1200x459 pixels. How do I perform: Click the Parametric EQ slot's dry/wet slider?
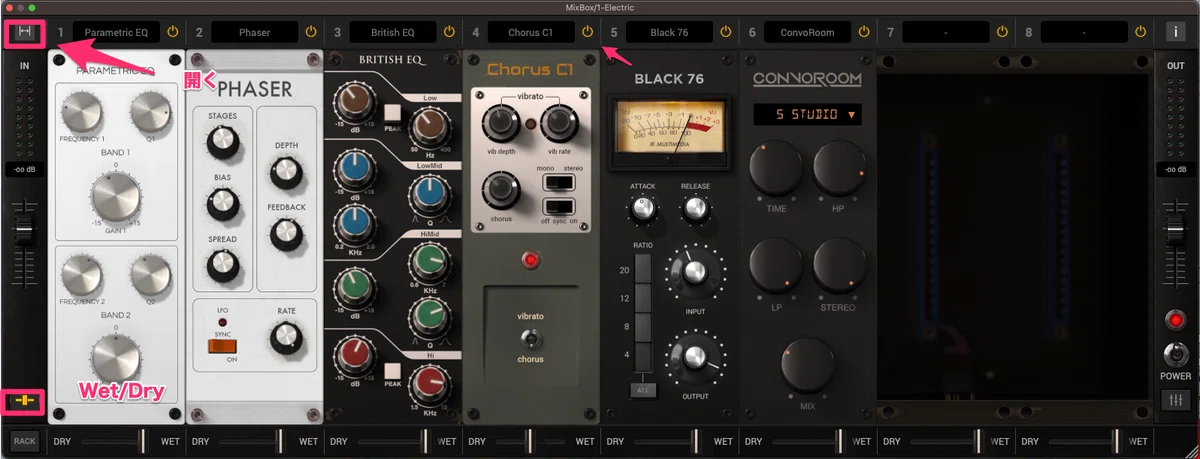113,440
